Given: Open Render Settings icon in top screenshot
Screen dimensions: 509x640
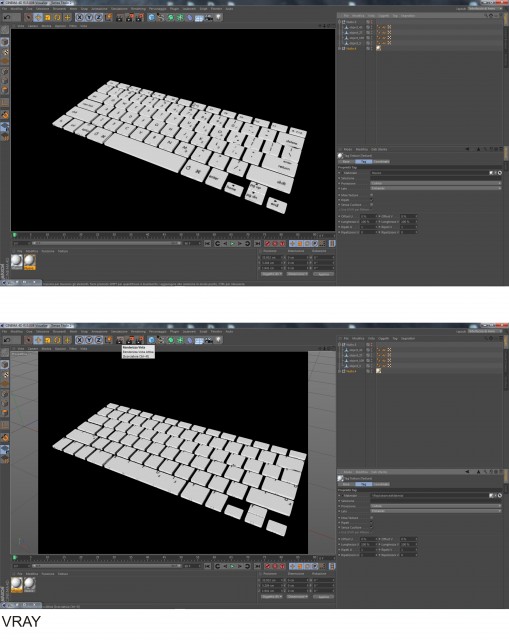Looking at the screenshot, I should click(139, 17).
